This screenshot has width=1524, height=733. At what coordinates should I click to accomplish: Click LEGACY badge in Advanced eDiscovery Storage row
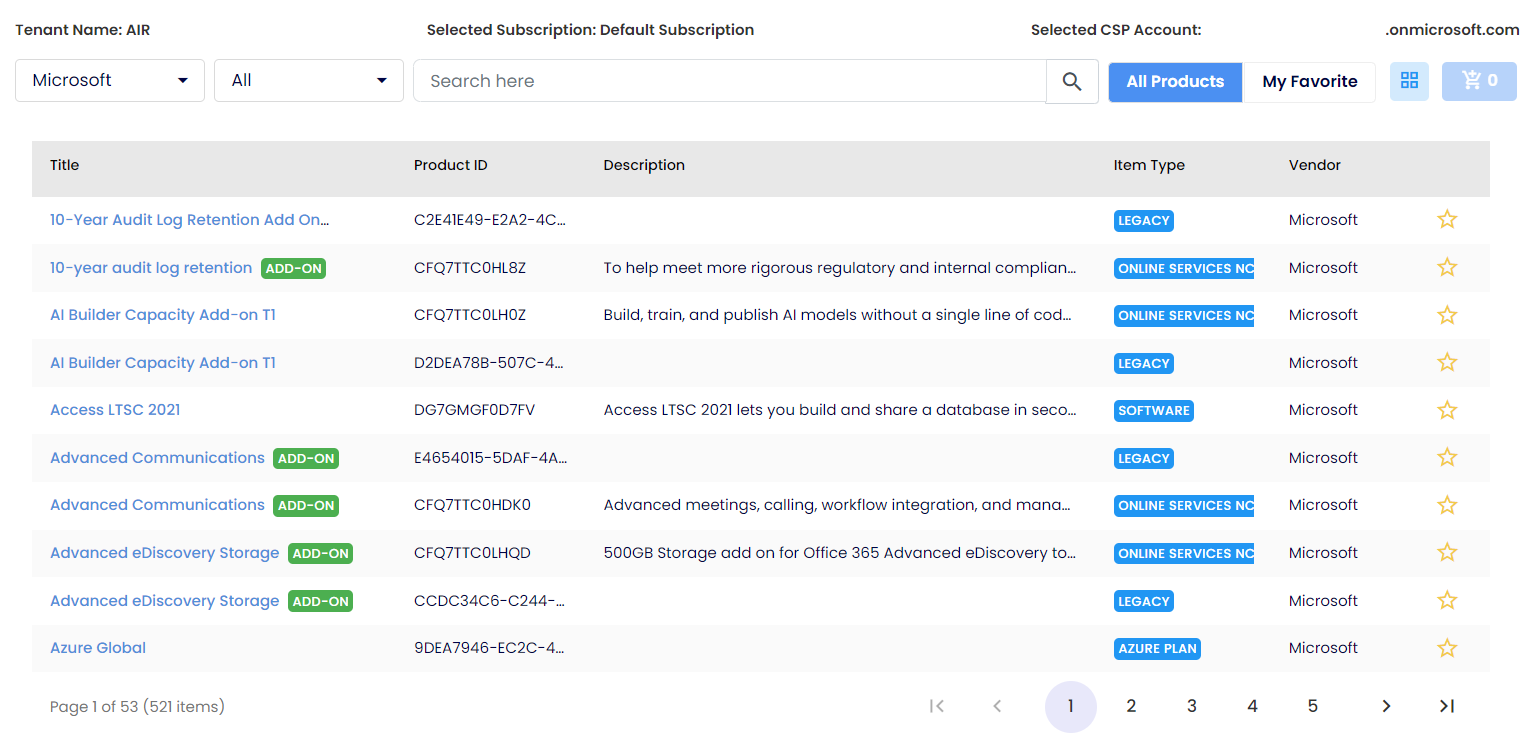coord(1144,601)
